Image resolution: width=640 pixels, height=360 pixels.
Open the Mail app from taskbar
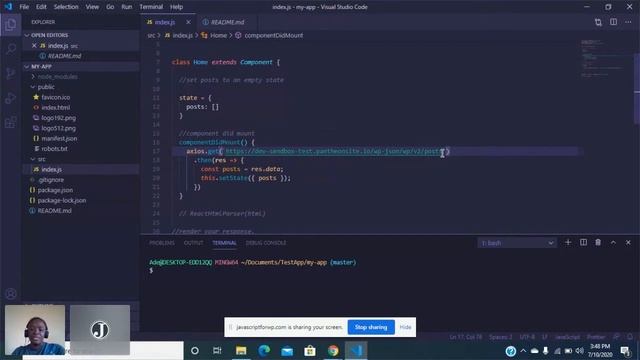tap(287, 351)
